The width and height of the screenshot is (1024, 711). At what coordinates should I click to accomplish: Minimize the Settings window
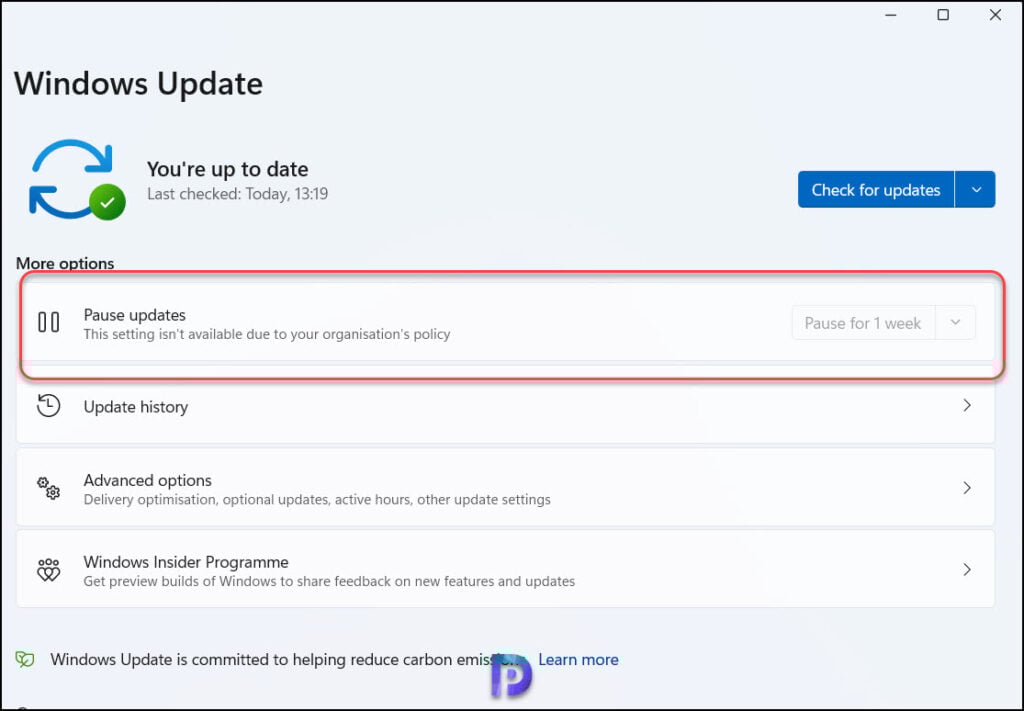pos(891,14)
